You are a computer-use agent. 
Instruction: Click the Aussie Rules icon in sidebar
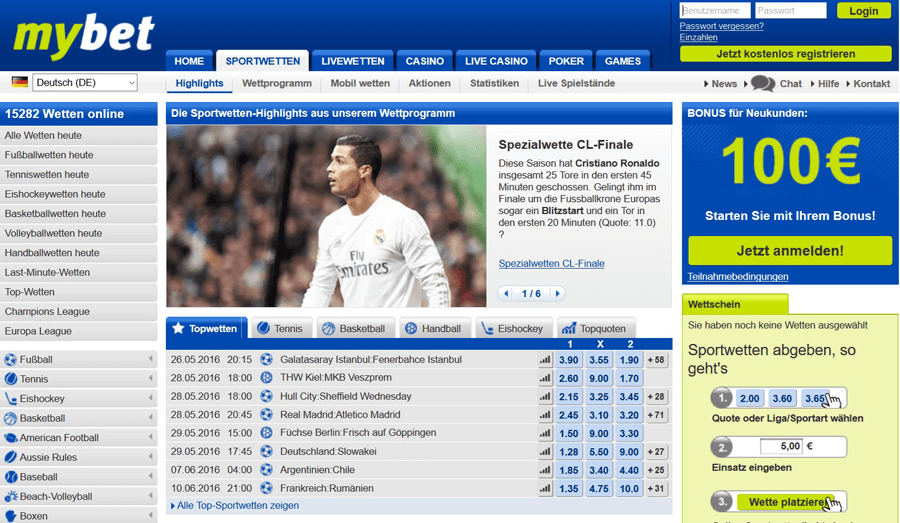(x=10, y=457)
